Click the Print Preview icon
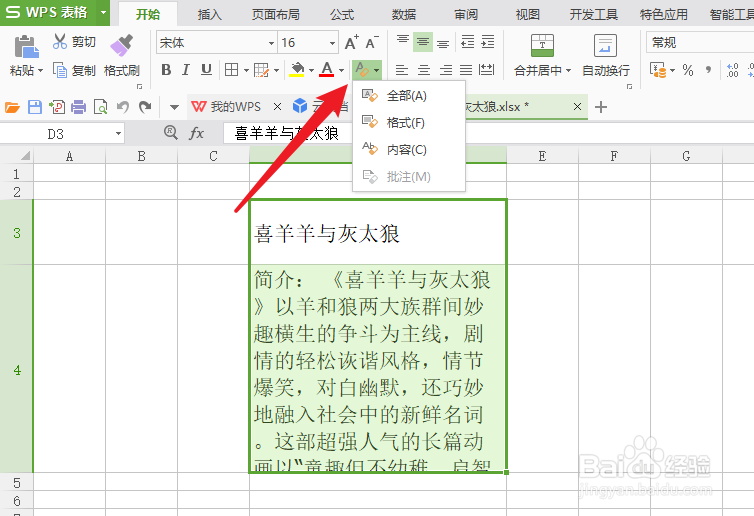 pyautogui.click(x=101, y=107)
